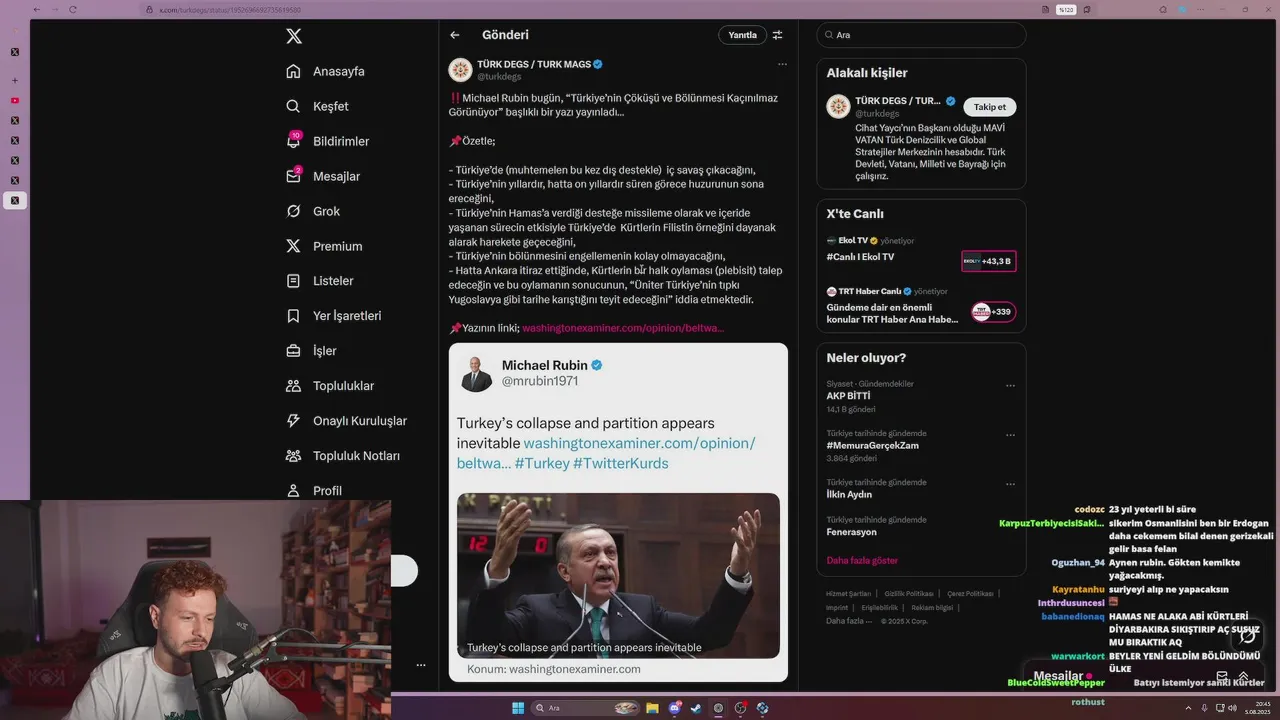
Task: Open Steam from the taskbar
Action: (696, 708)
